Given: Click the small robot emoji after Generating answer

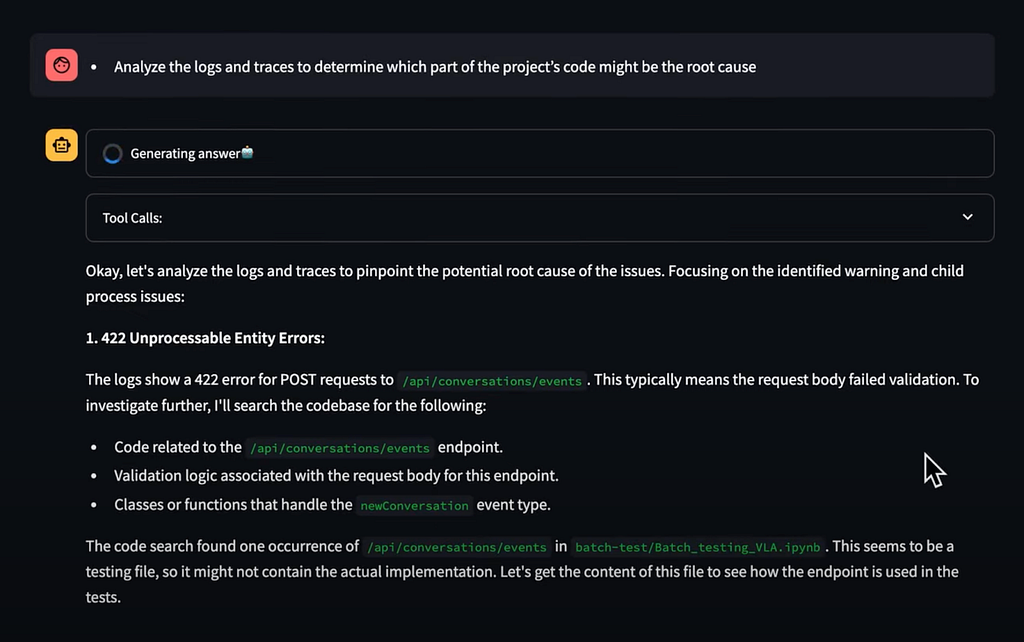Looking at the screenshot, I should [x=248, y=152].
